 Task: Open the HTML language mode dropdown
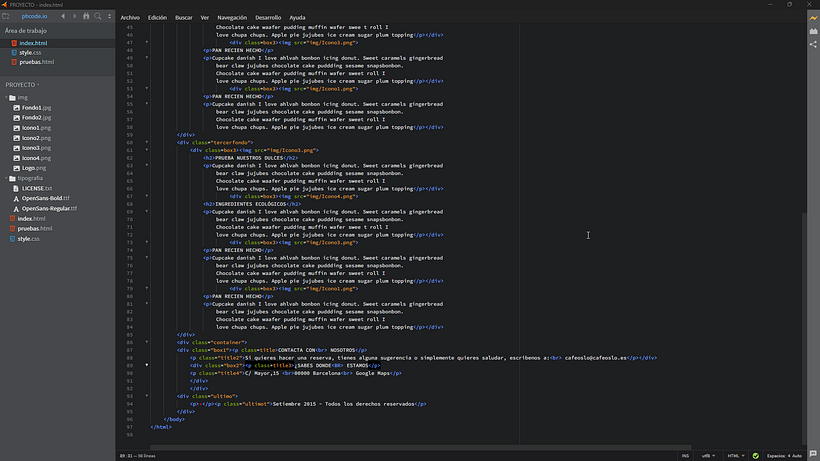736,456
